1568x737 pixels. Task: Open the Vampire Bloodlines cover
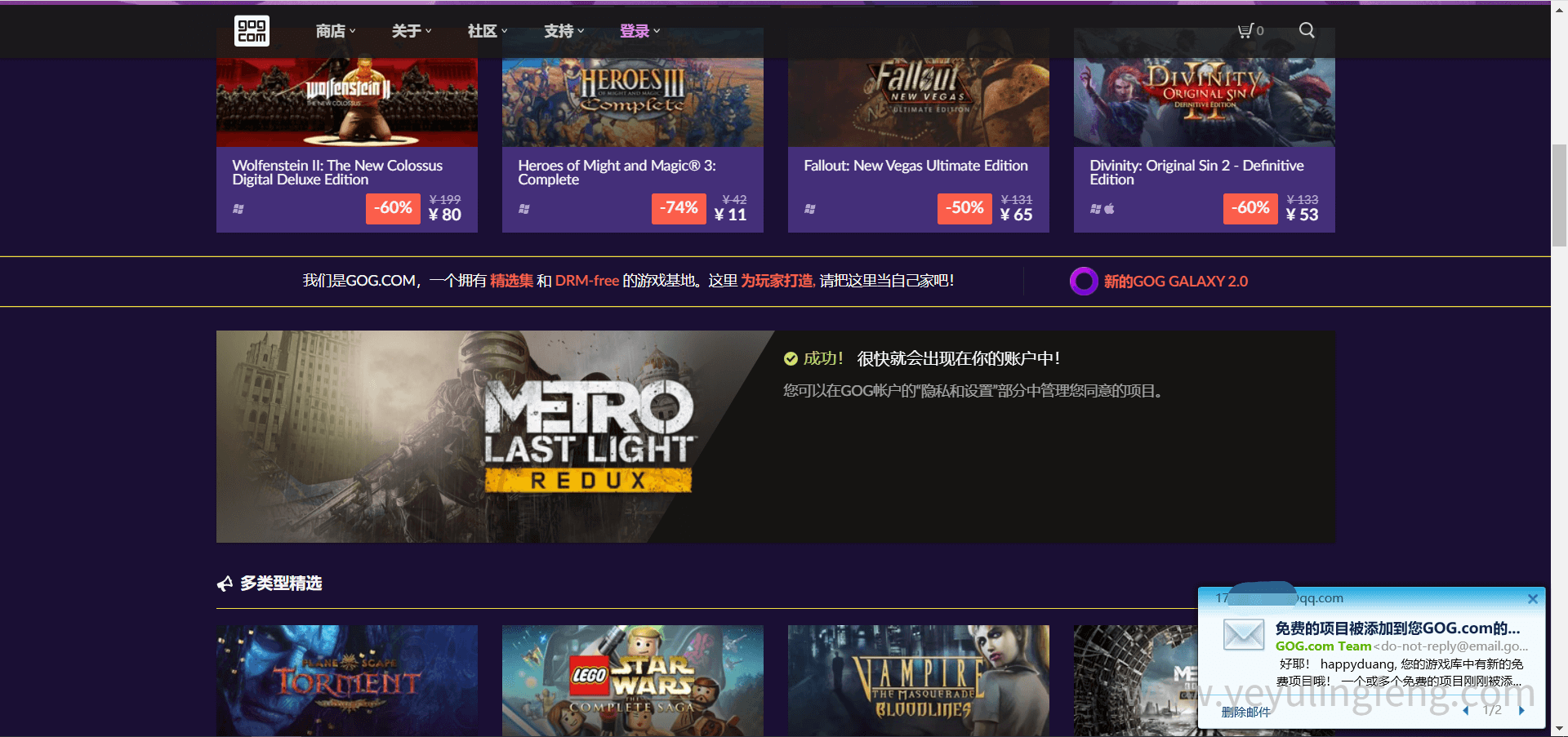pos(919,681)
